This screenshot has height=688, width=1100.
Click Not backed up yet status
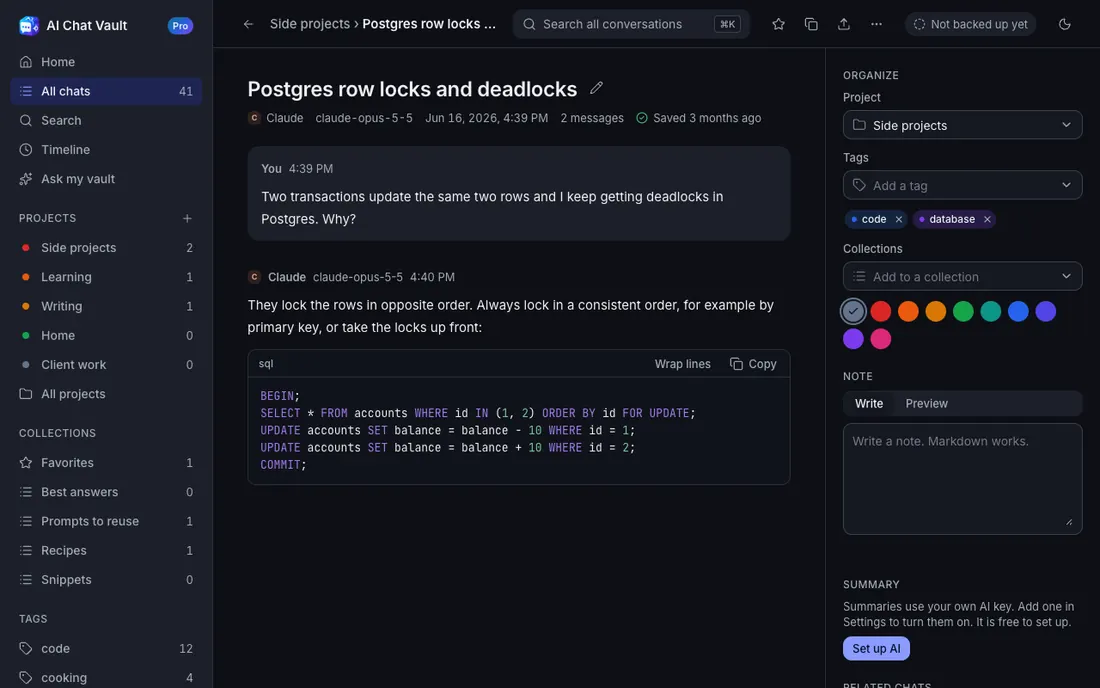click(x=970, y=24)
